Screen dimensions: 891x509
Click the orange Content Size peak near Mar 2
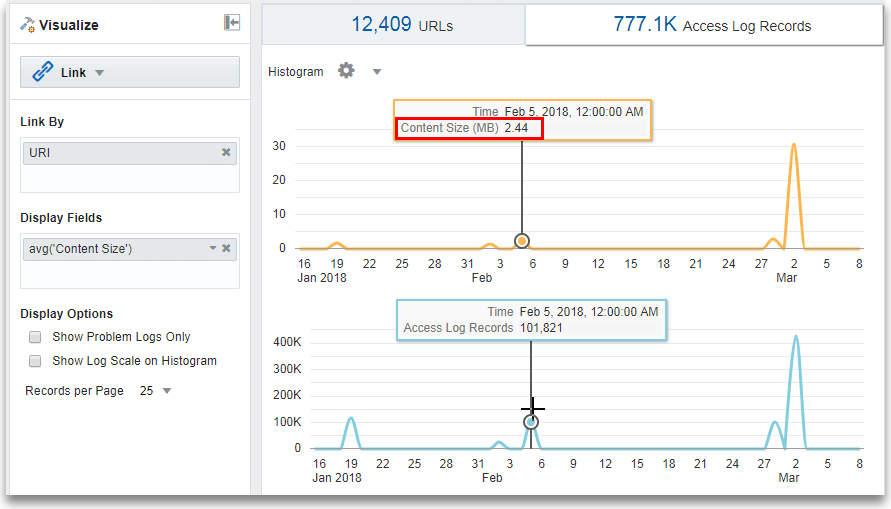(x=794, y=145)
